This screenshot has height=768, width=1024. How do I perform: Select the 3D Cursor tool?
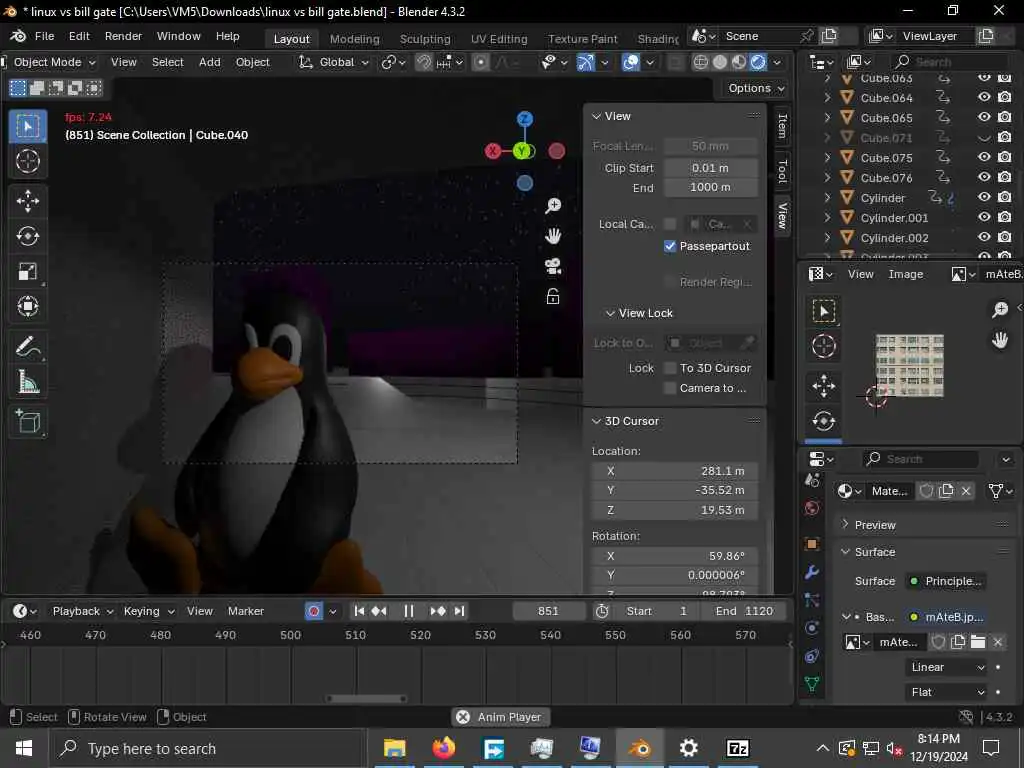tap(27, 161)
